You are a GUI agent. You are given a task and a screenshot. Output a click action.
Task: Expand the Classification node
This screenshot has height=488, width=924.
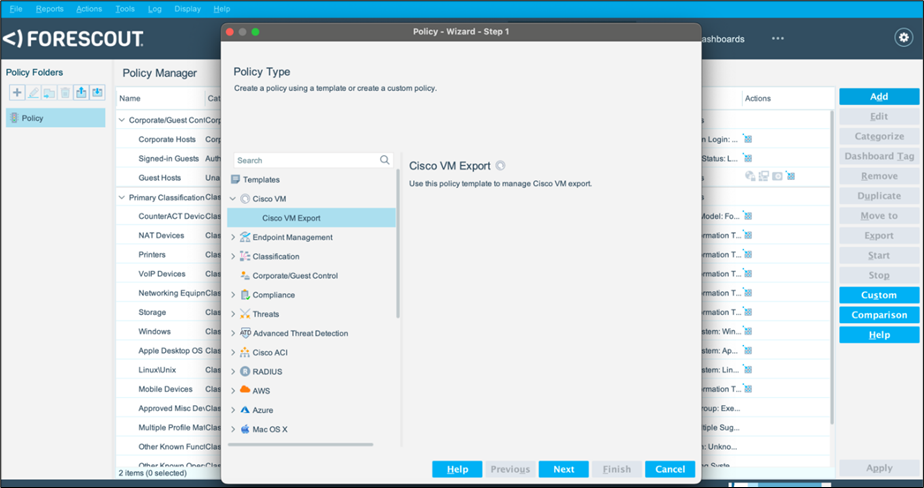pyautogui.click(x=233, y=256)
